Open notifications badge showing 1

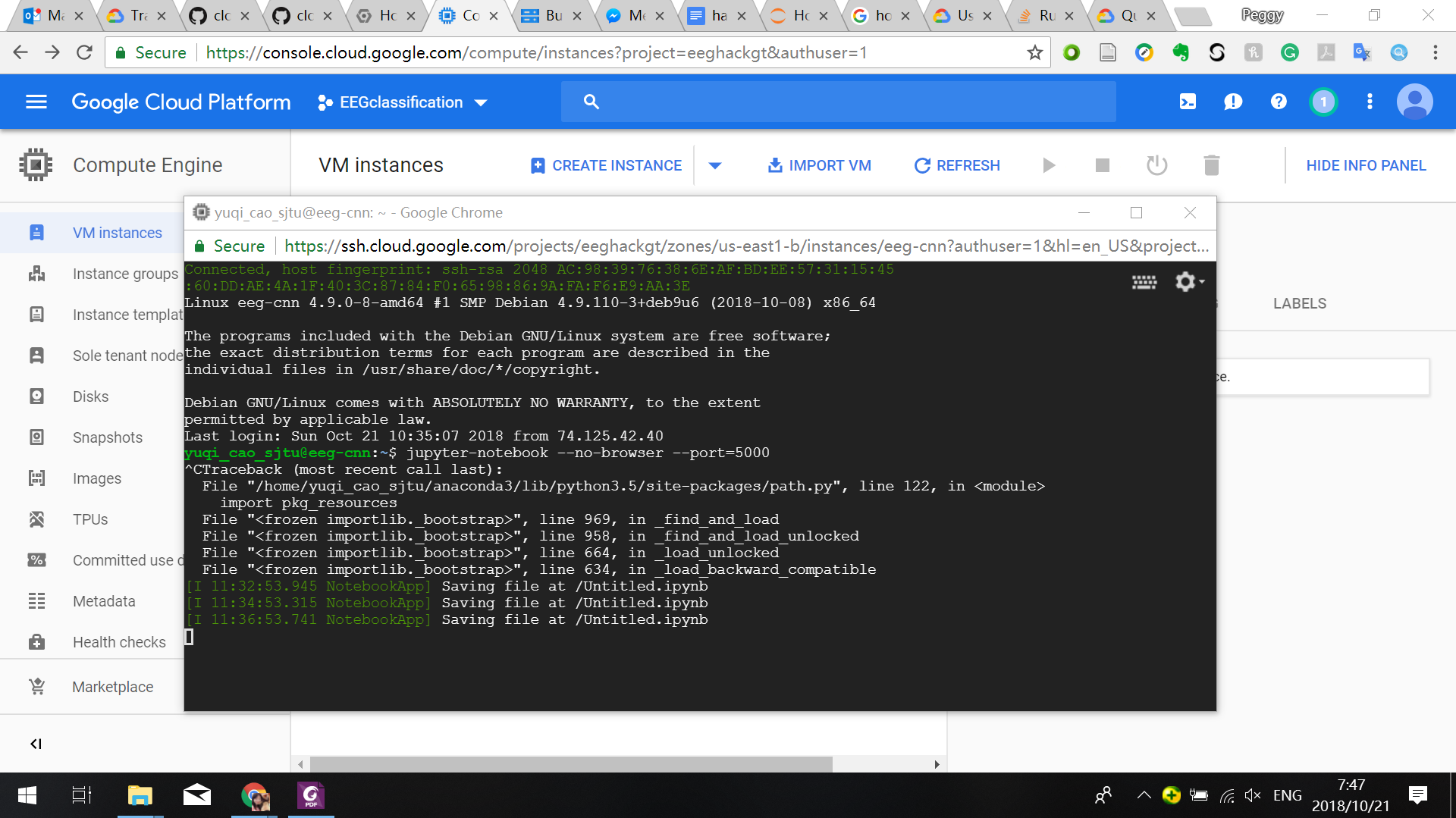1323,102
